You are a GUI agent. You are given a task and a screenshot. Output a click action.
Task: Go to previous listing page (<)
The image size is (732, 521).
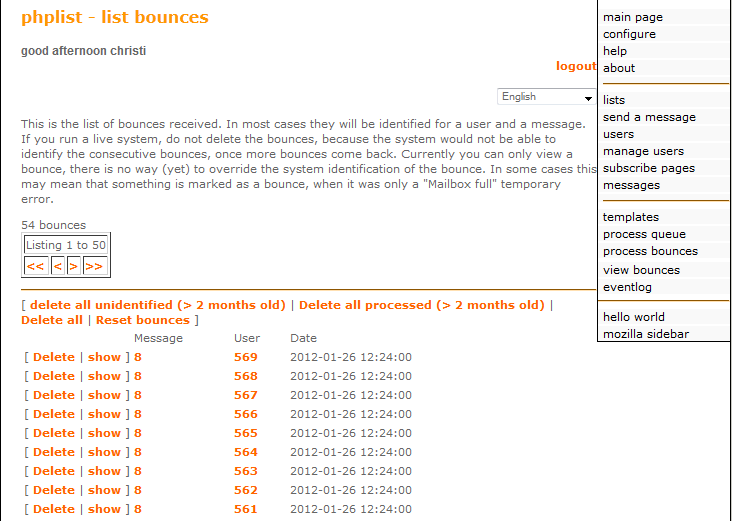tap(58, 266)
